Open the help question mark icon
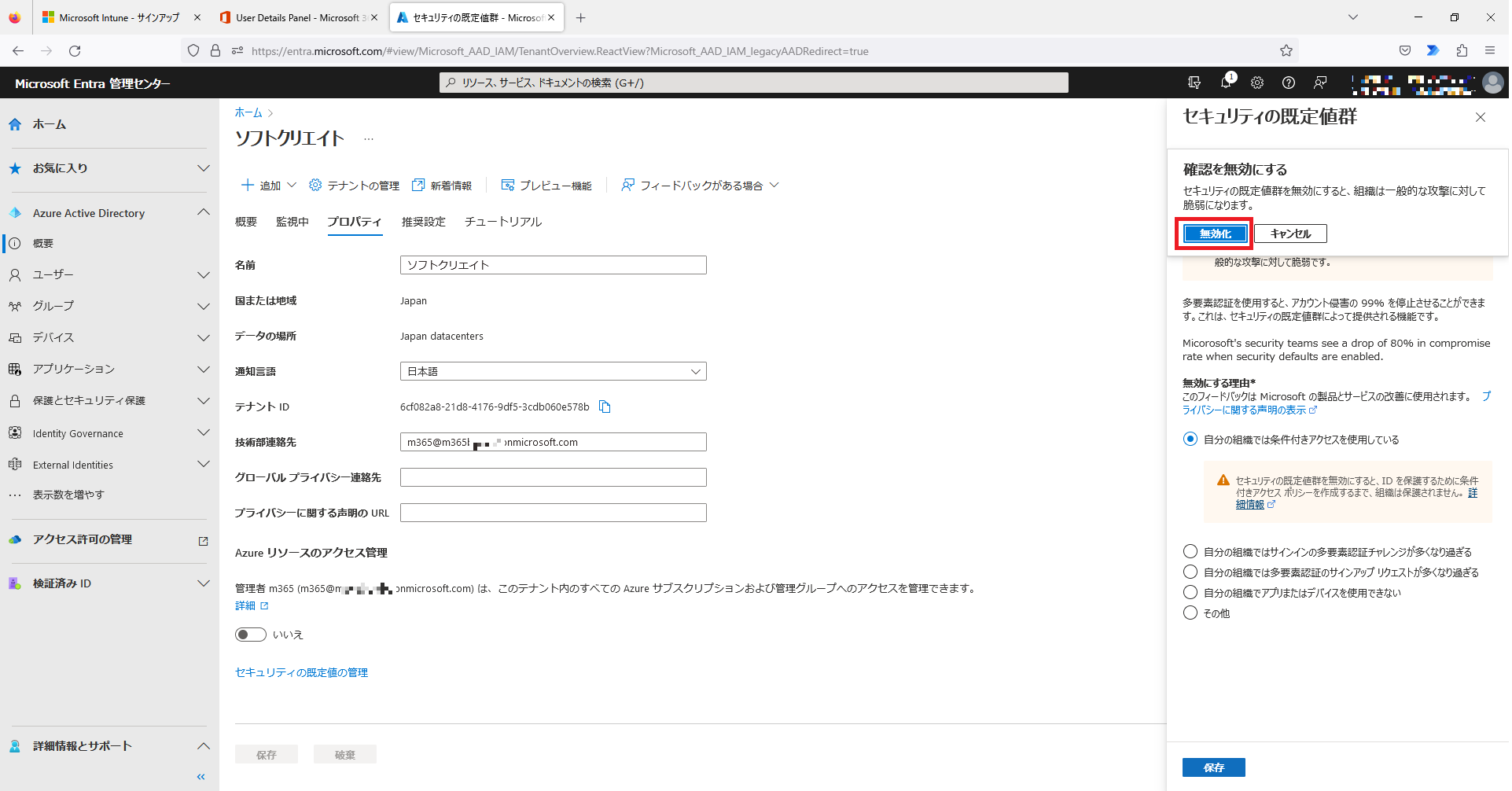 click(1288, 83)
